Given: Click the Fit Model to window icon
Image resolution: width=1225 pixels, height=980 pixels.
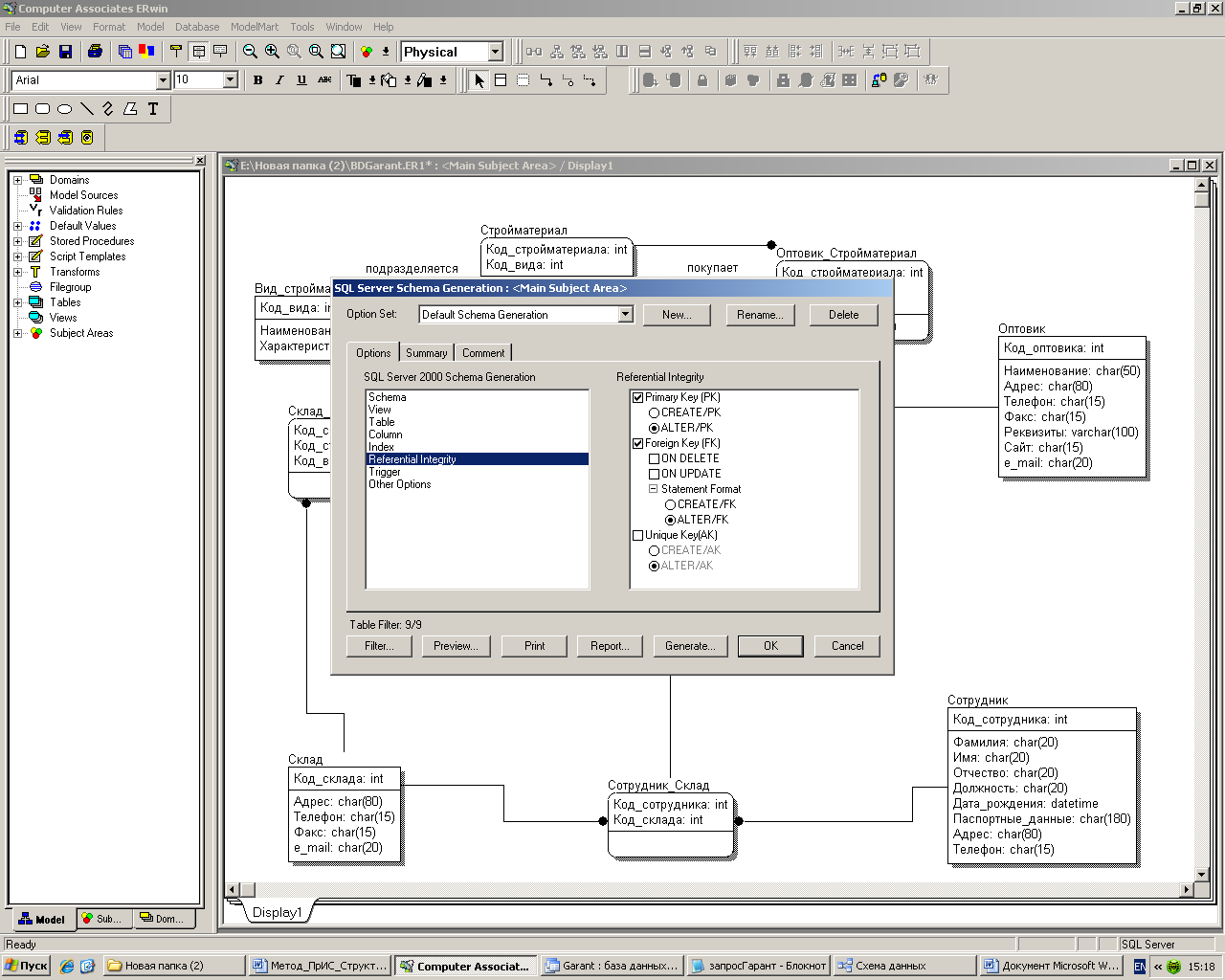Looking at the screenshot, I should (338, 52).
